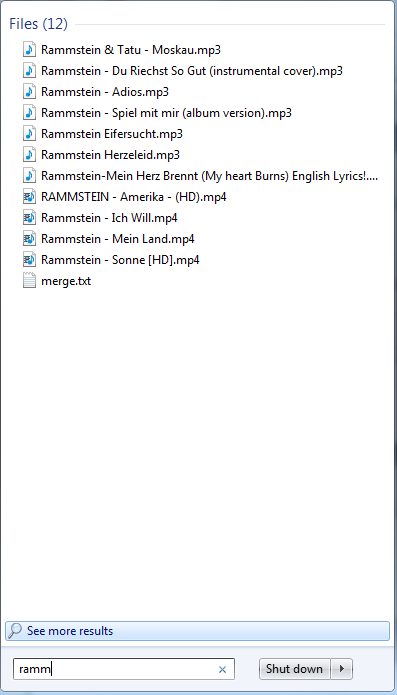This screenshot has width=397, height=695.
Task: Click the text document icon beside merge.txt
Action: 29,281
